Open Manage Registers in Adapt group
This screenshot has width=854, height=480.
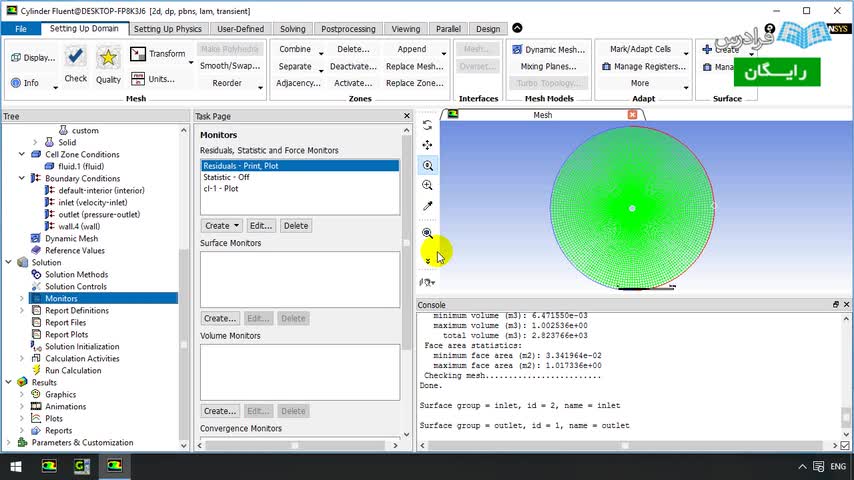643,66
